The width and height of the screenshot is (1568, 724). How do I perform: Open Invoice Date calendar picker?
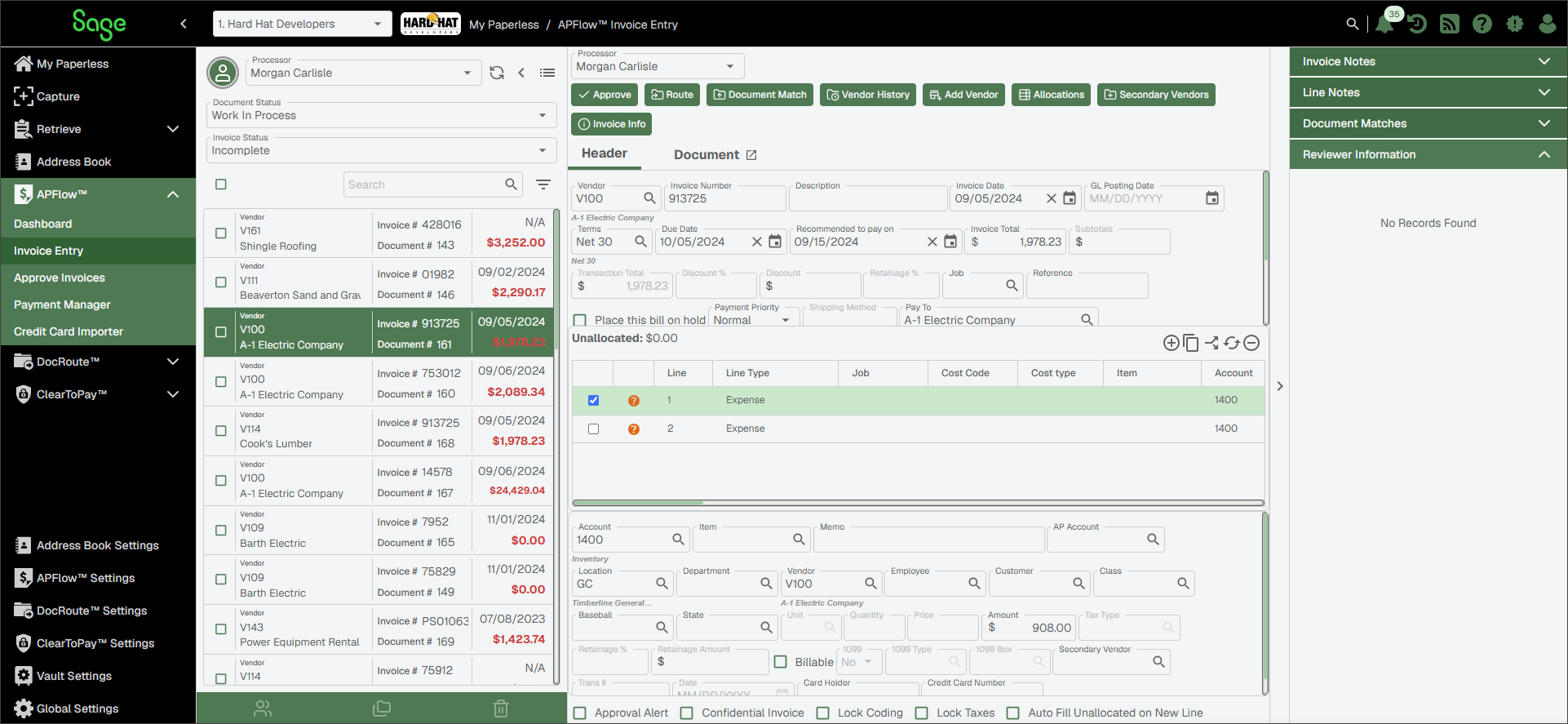click(x=1070, y=198)
